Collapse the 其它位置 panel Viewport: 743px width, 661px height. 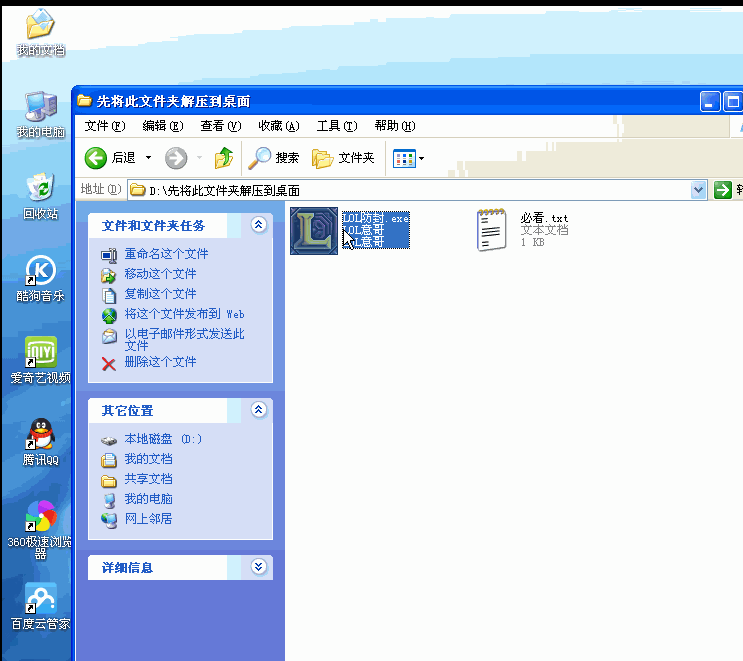pyautogui.click(x=259, y=410)
